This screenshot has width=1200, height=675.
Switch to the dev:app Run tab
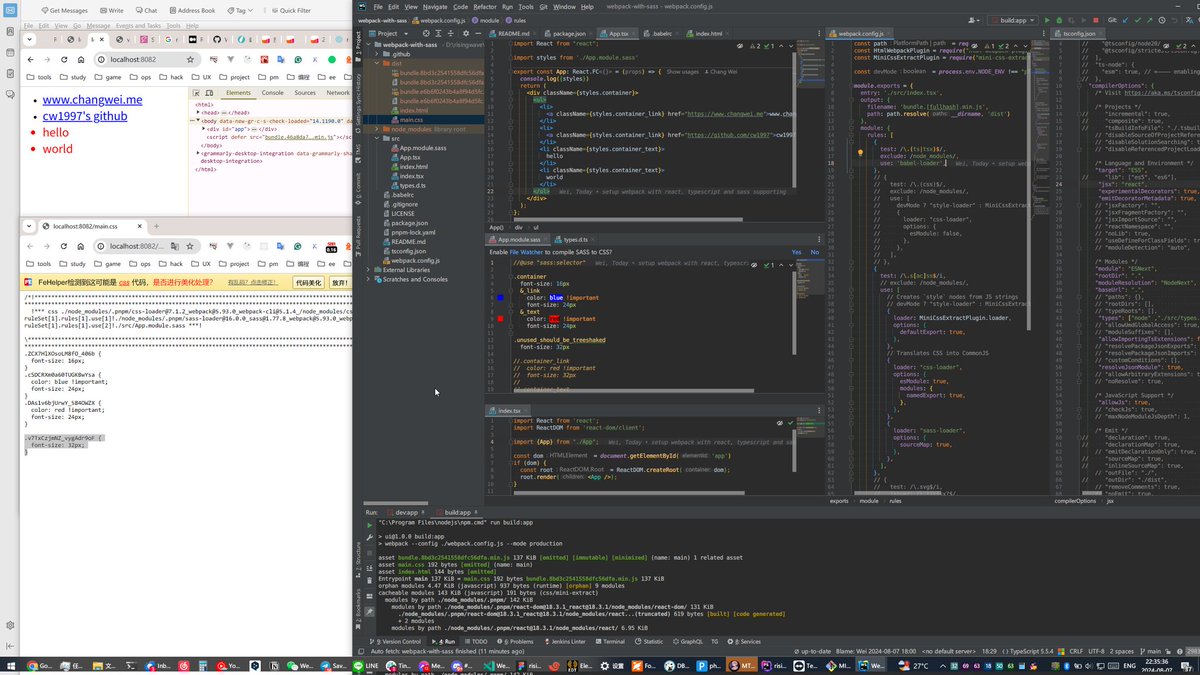pos(406,512)
